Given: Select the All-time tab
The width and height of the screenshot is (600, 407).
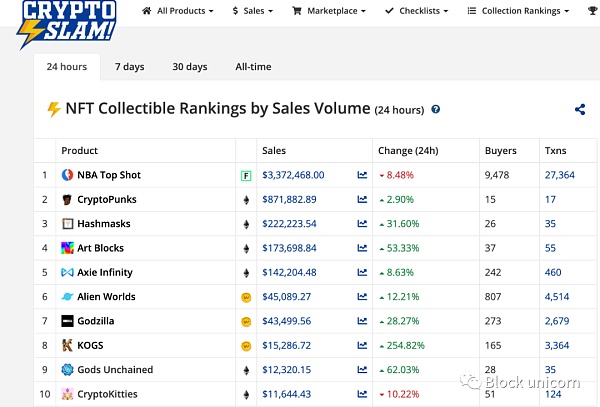Looking at the screenshot, I should pyautogui.click(x=253, y=67).
